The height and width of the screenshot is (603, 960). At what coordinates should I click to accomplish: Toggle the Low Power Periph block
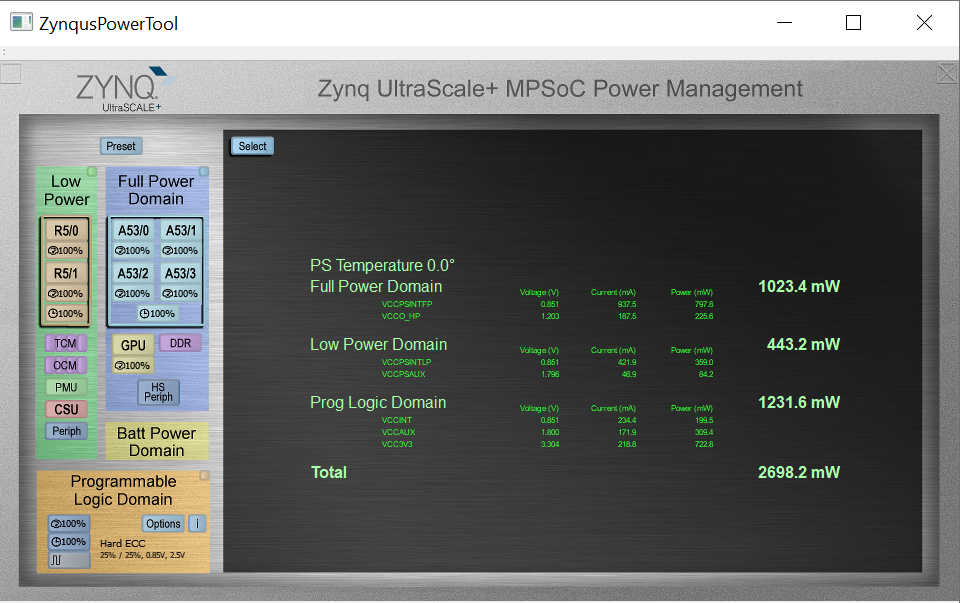point(66,431)
